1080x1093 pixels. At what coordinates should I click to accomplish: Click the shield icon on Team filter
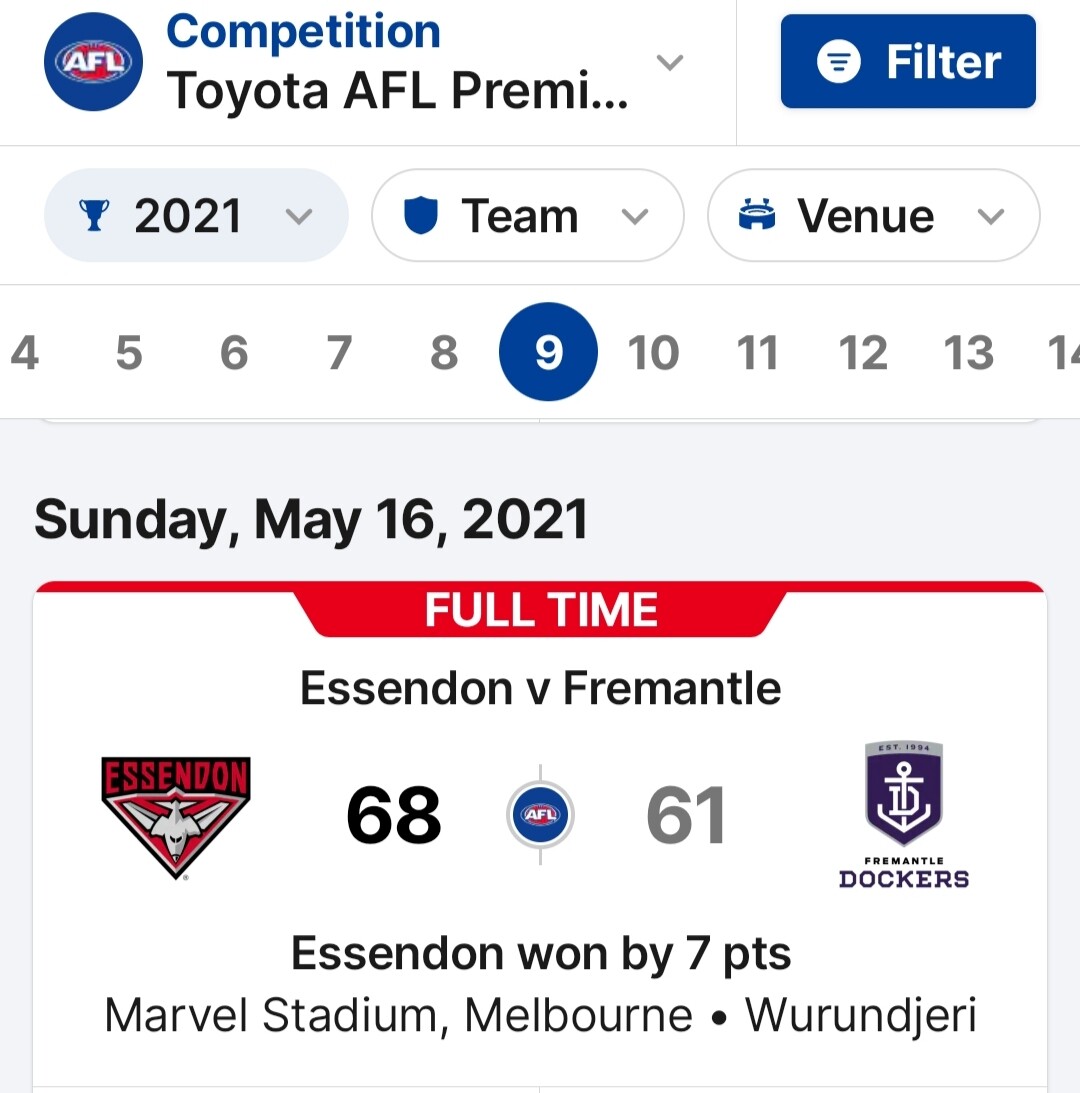(x=421, y=216)
